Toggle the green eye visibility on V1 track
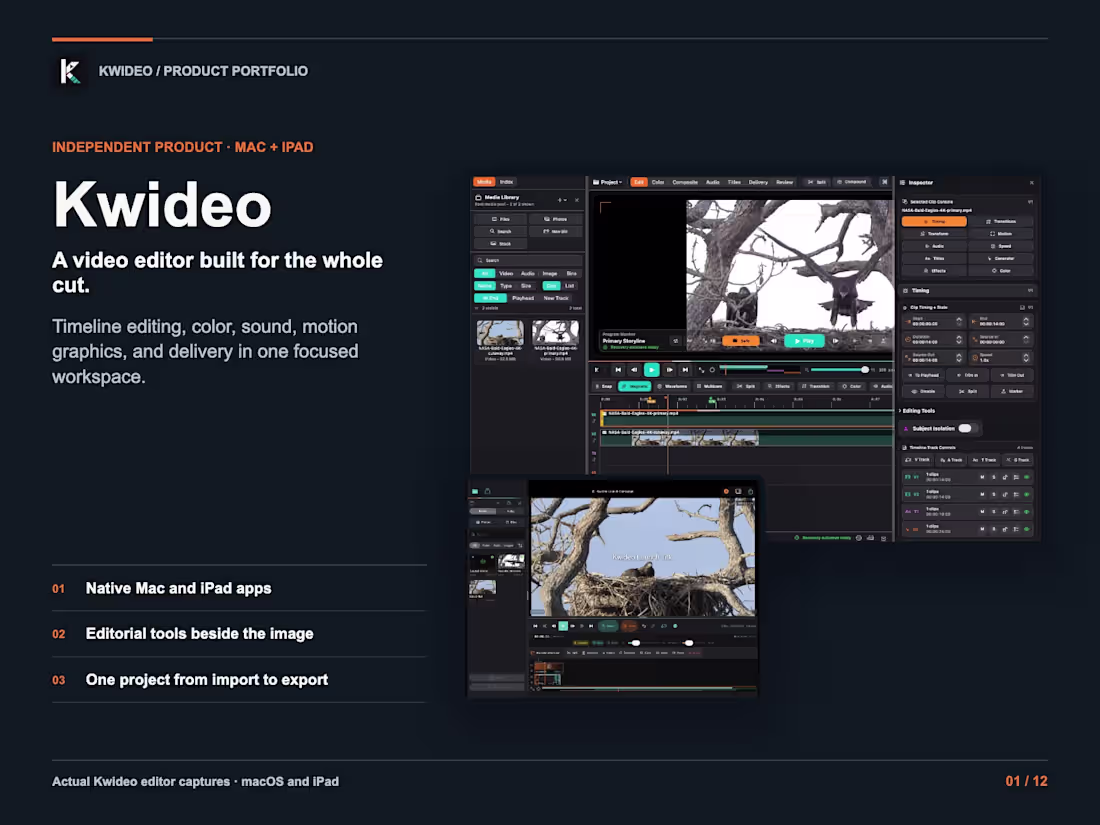This screenshot has width=1100, height=825. pyautogui.click(x=1027, y=477)
